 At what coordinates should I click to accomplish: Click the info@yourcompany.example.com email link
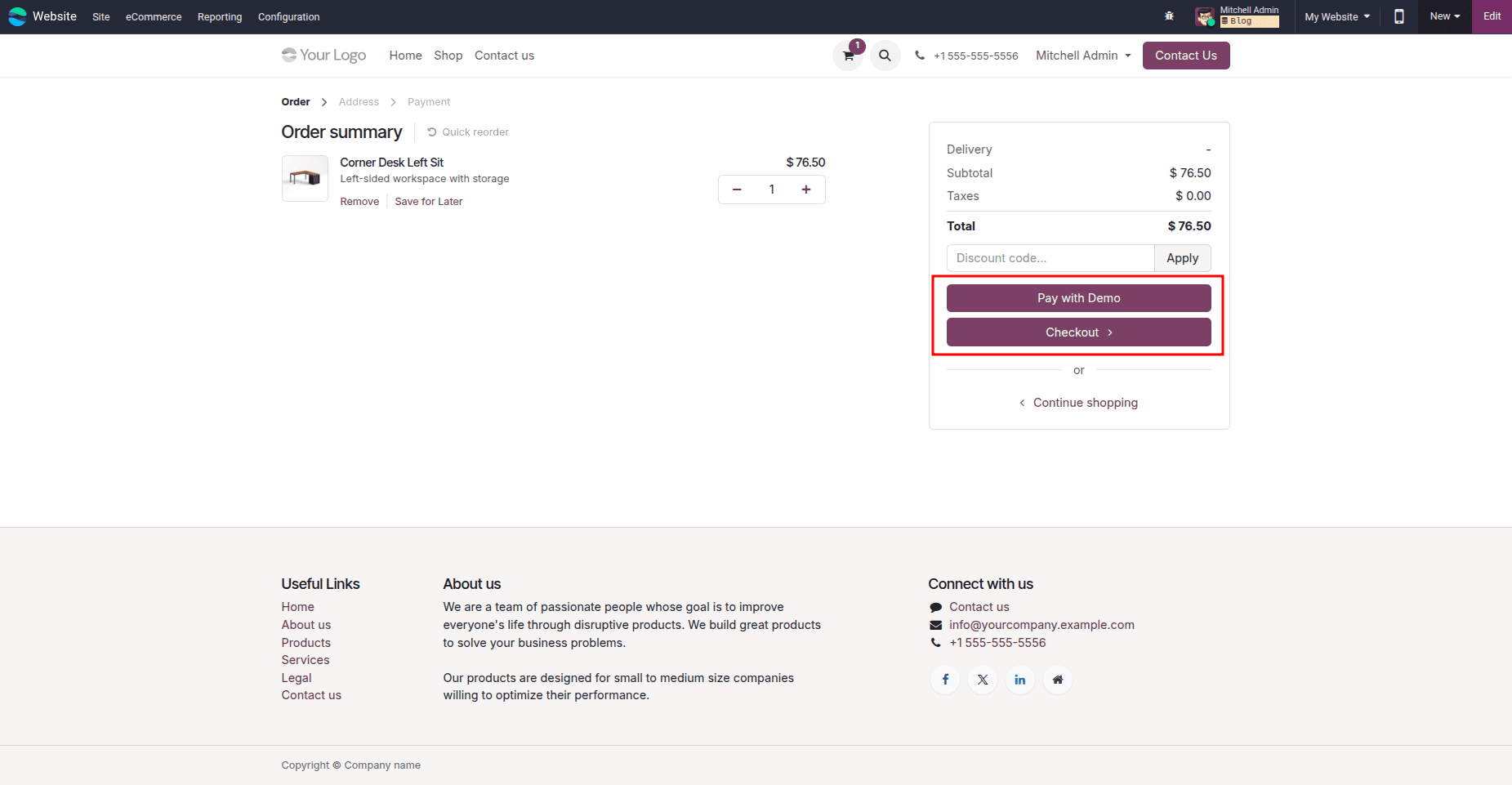click(x=1041, y=625)
